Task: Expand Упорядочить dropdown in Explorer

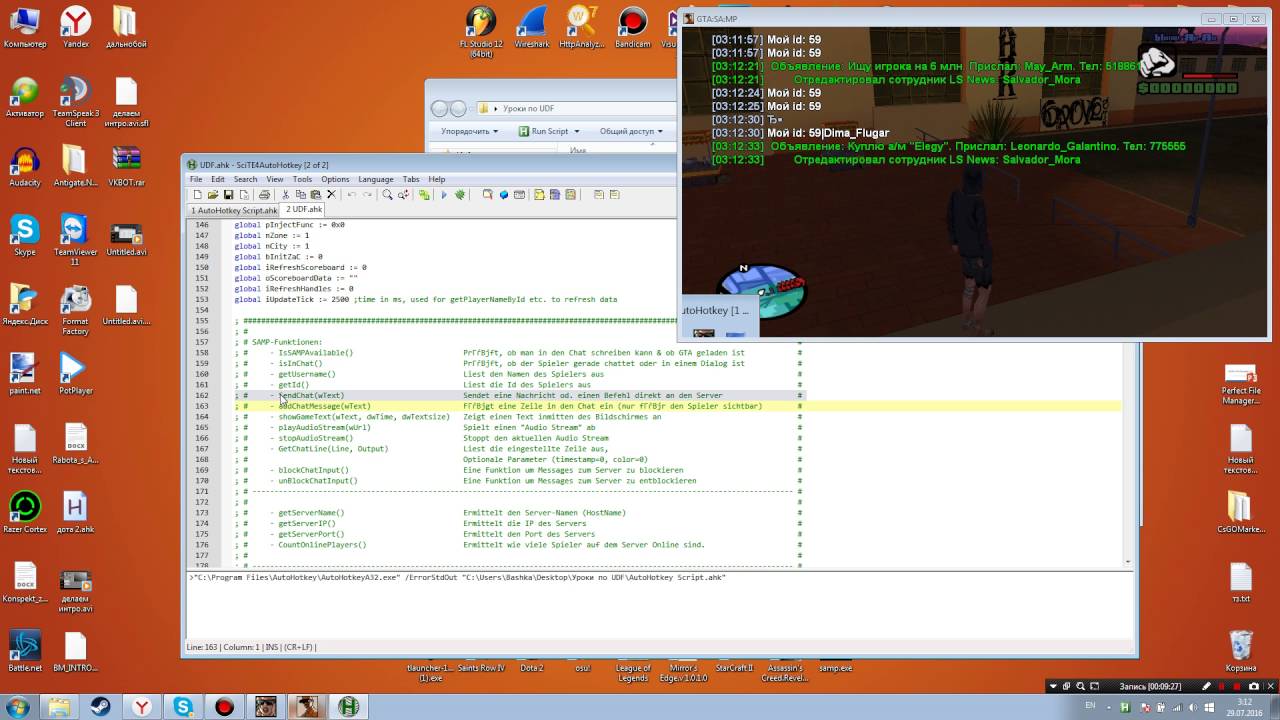Action: [469, 131]
